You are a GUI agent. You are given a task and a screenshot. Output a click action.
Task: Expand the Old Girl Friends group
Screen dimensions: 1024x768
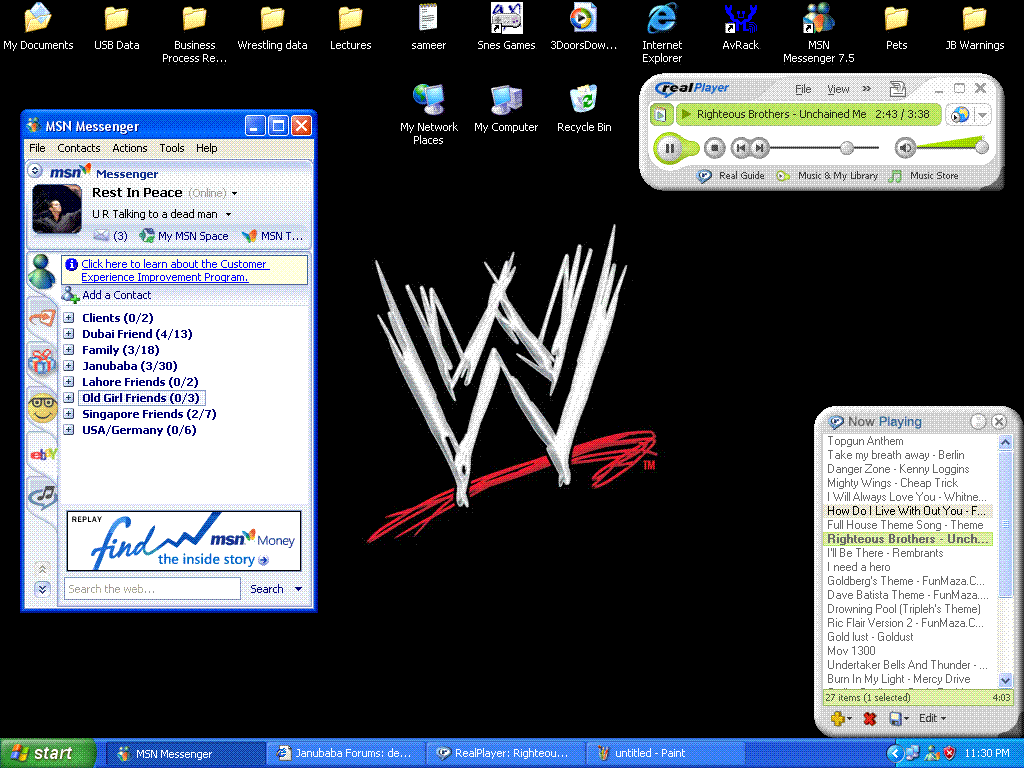point(69,398)
